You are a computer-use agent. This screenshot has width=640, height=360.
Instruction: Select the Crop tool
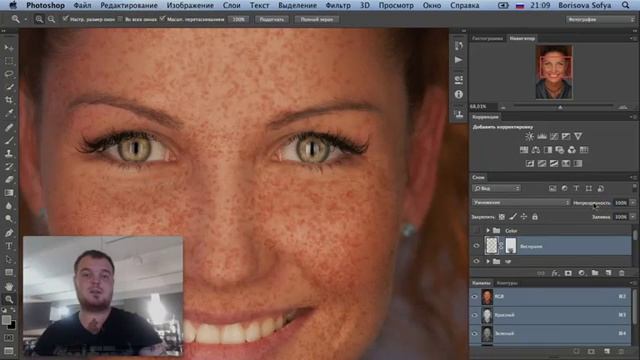(9, 100)
